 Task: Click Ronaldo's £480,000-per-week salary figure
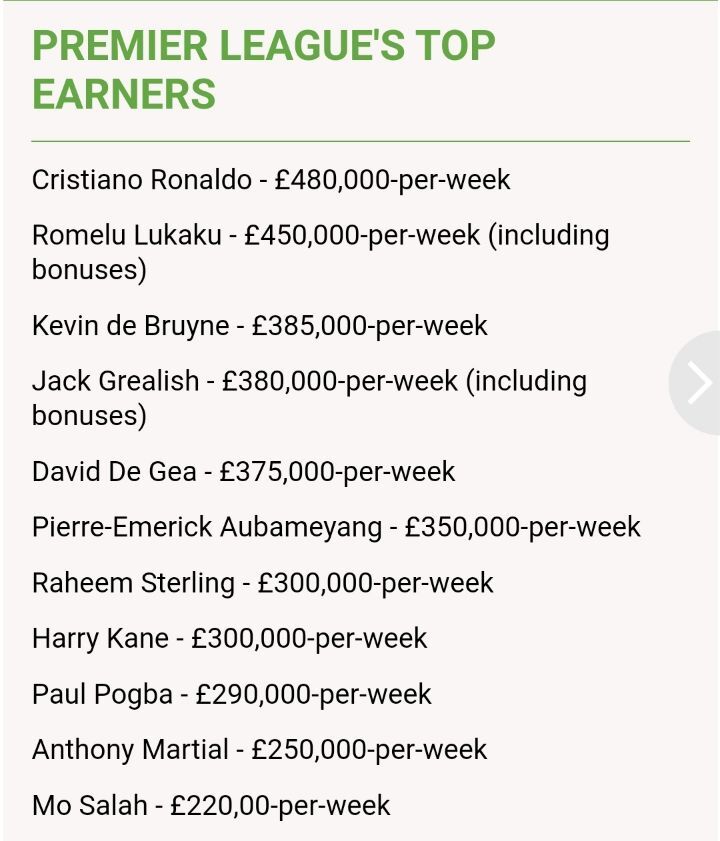tap(393, 180)
